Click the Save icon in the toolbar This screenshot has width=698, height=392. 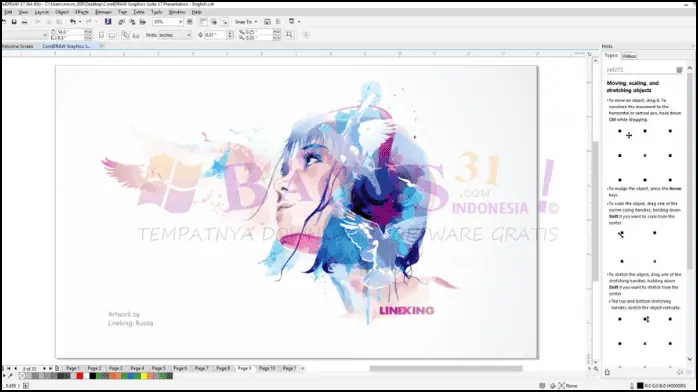point(14,22)
